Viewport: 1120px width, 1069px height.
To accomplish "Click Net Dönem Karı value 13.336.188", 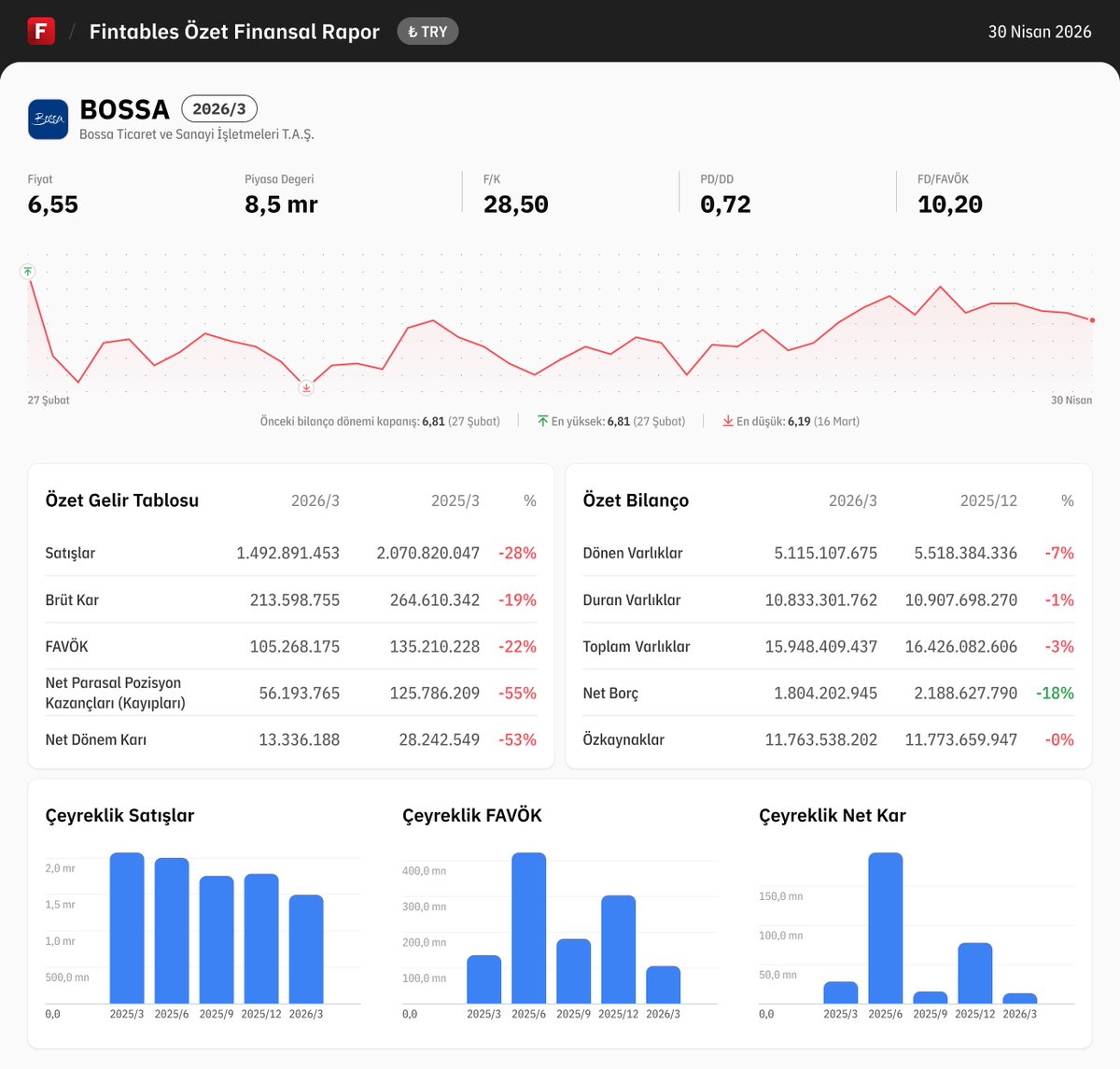I will [300, 739].
